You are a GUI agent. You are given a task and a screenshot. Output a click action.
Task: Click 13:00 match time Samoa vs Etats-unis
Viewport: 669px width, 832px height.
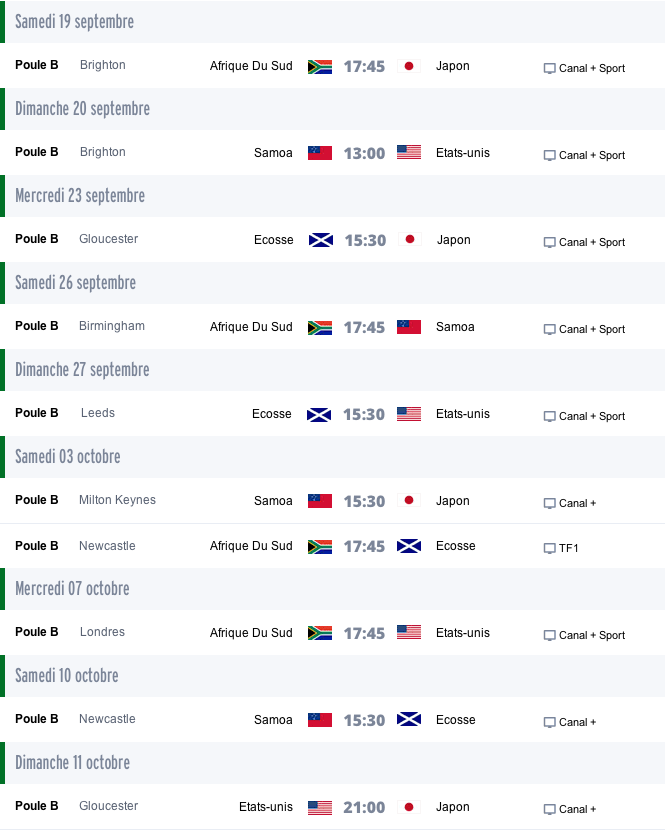pos(364,153)
